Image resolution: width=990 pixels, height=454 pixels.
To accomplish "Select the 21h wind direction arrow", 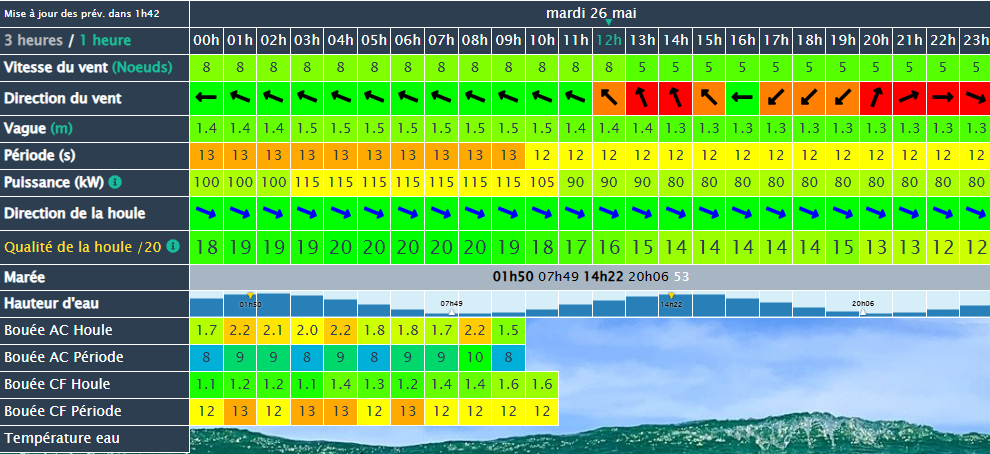I will coord(910,98).
